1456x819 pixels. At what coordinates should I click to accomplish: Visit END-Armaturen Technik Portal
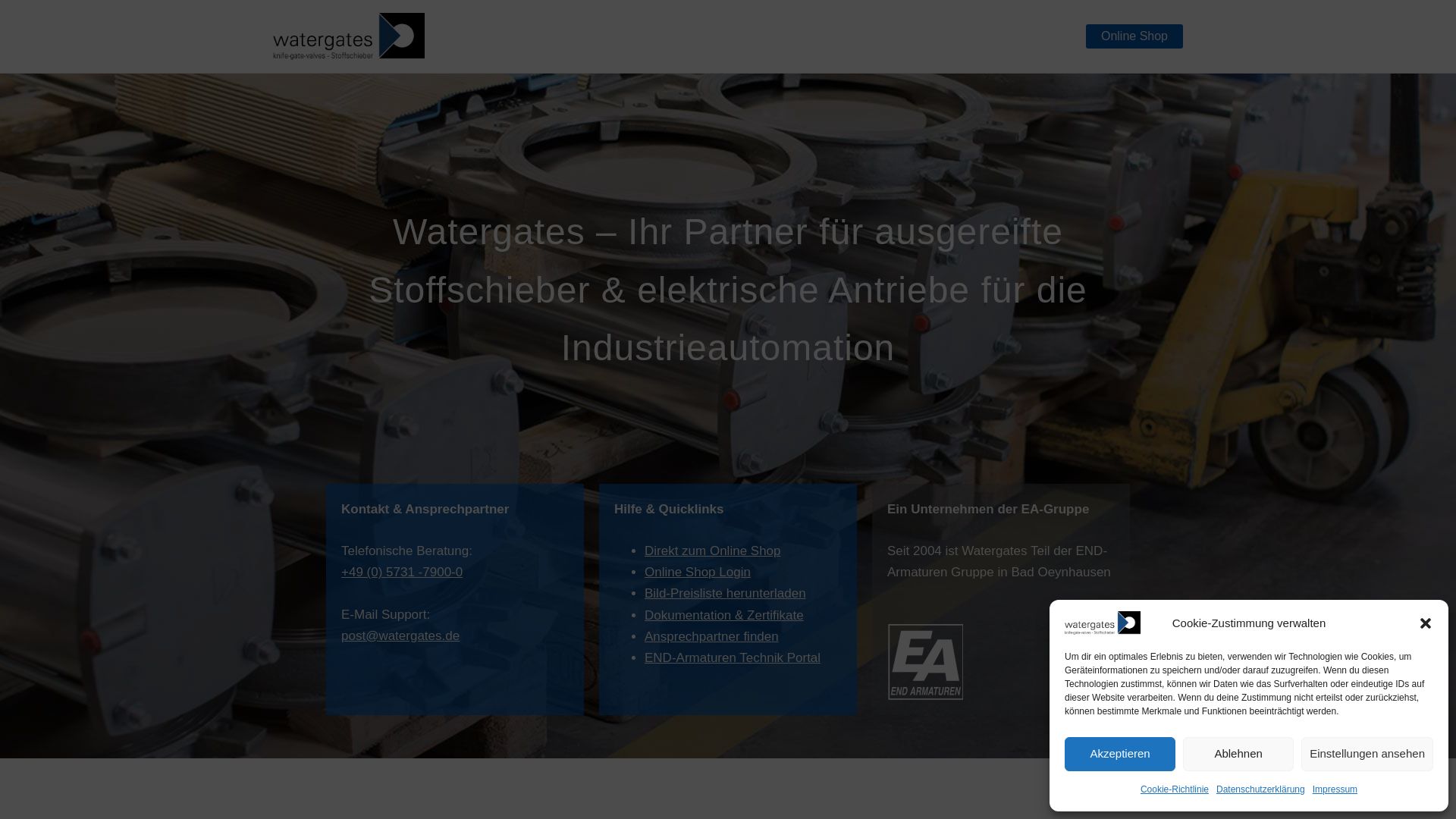(733, 658)
